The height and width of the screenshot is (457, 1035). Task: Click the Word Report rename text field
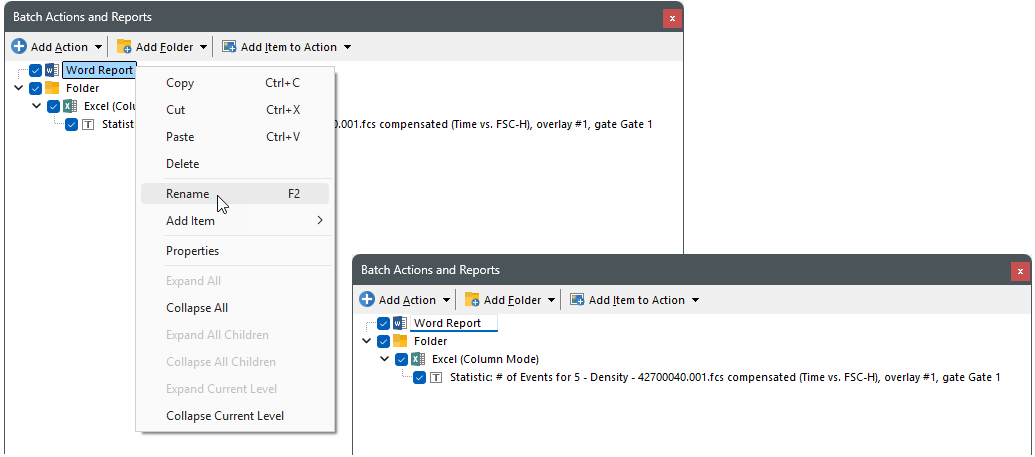pos(452,324)
